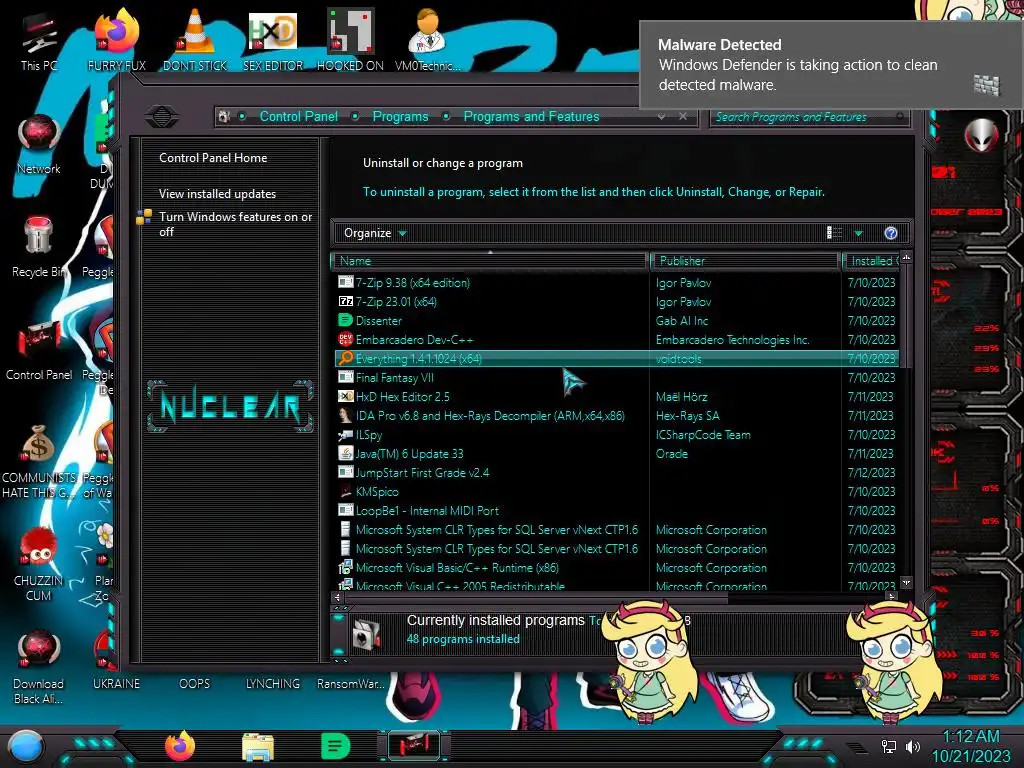Select the KMSpico program row
Image resolution: width=1024 pixels, height=768 pixels.
pos(616,491)
